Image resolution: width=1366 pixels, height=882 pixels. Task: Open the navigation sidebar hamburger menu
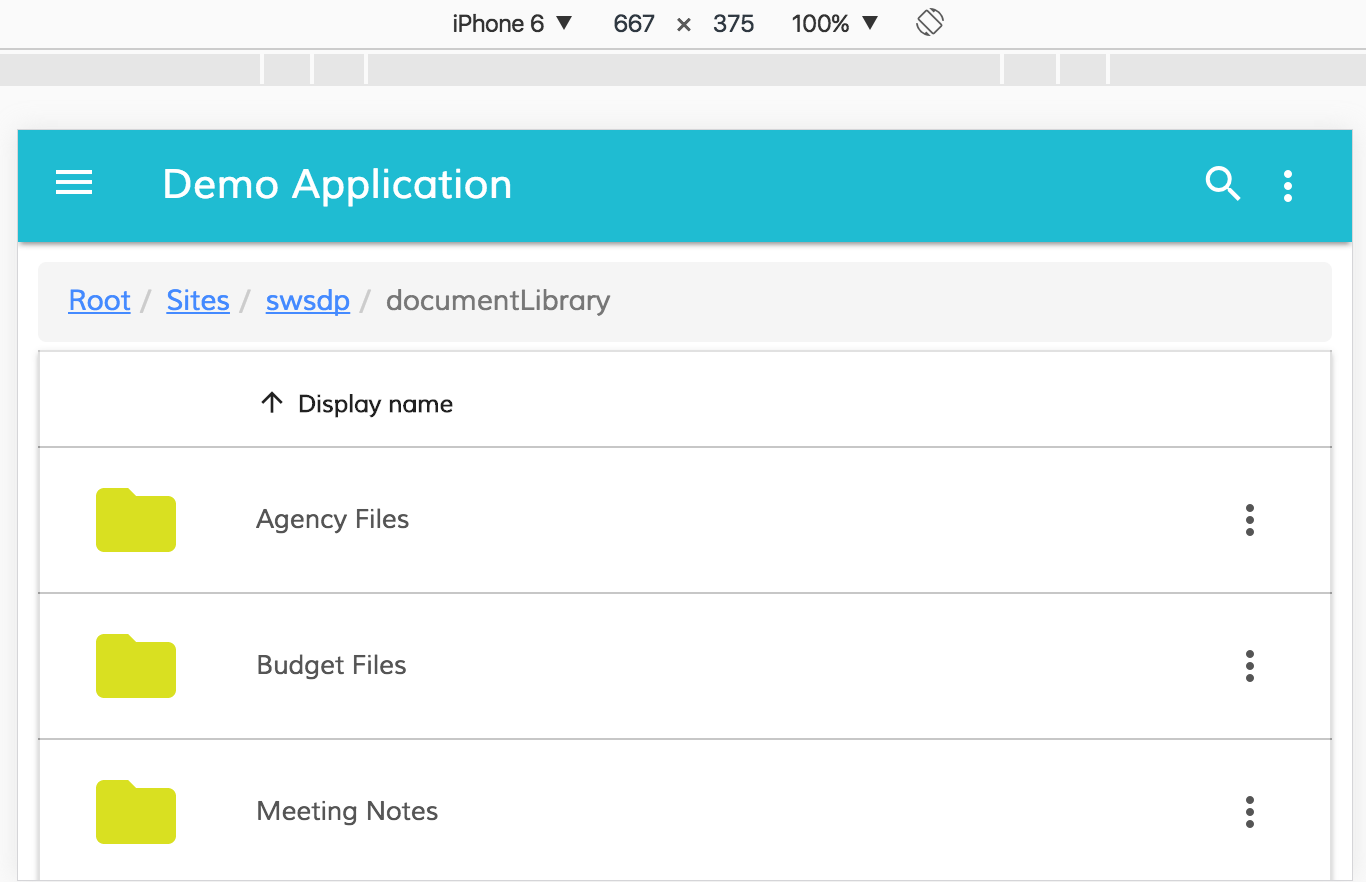(x=73, y=184)
